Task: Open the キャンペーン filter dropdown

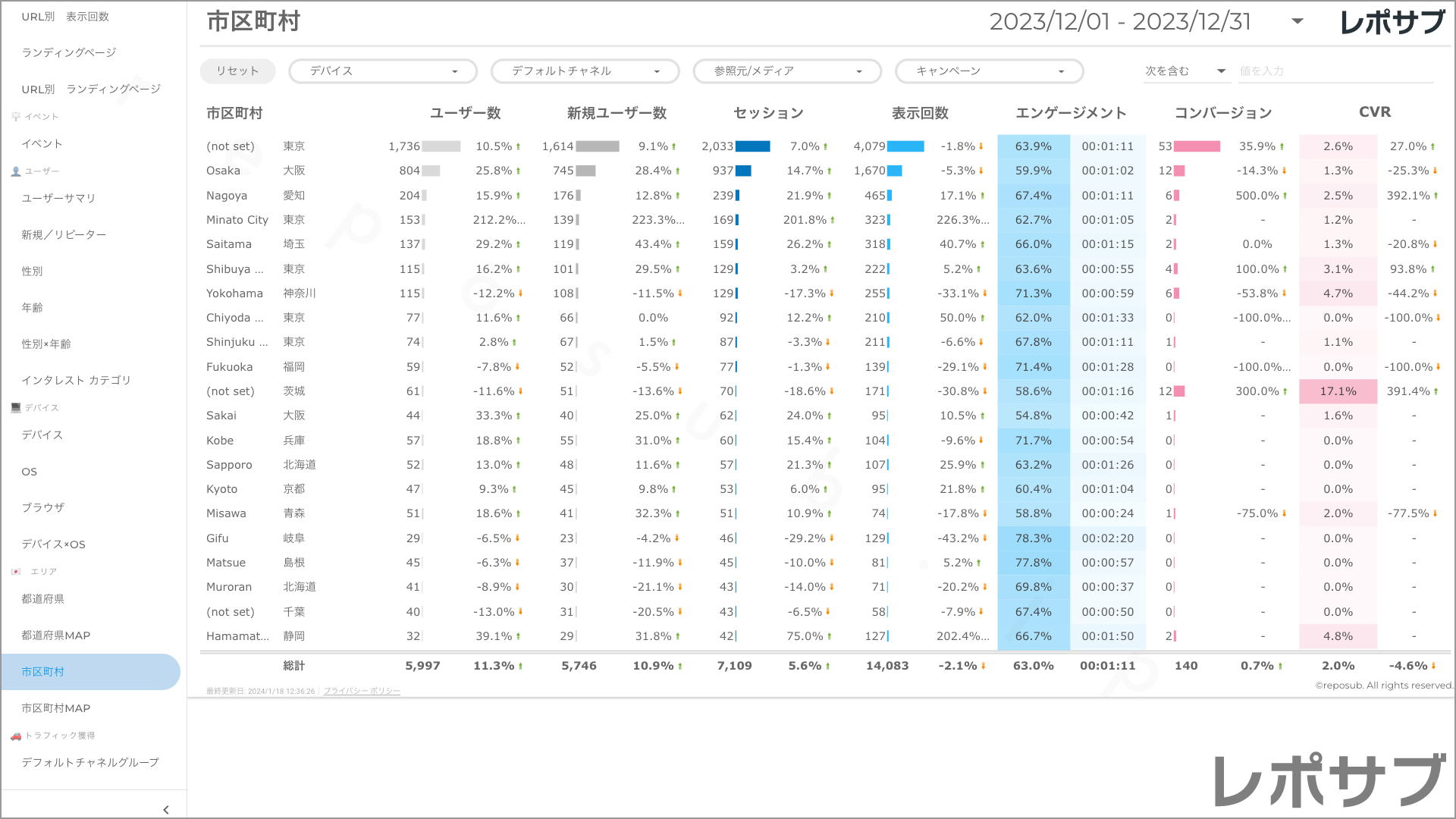Action: [989, 71]
